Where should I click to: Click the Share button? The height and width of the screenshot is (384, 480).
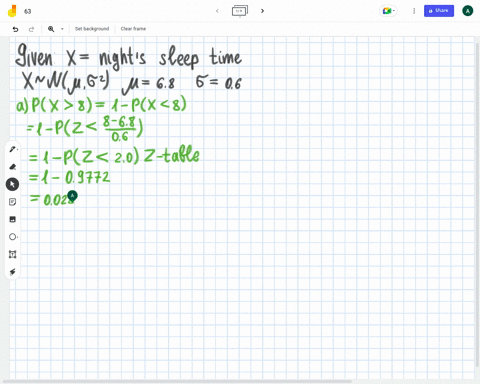coord(439,11)
